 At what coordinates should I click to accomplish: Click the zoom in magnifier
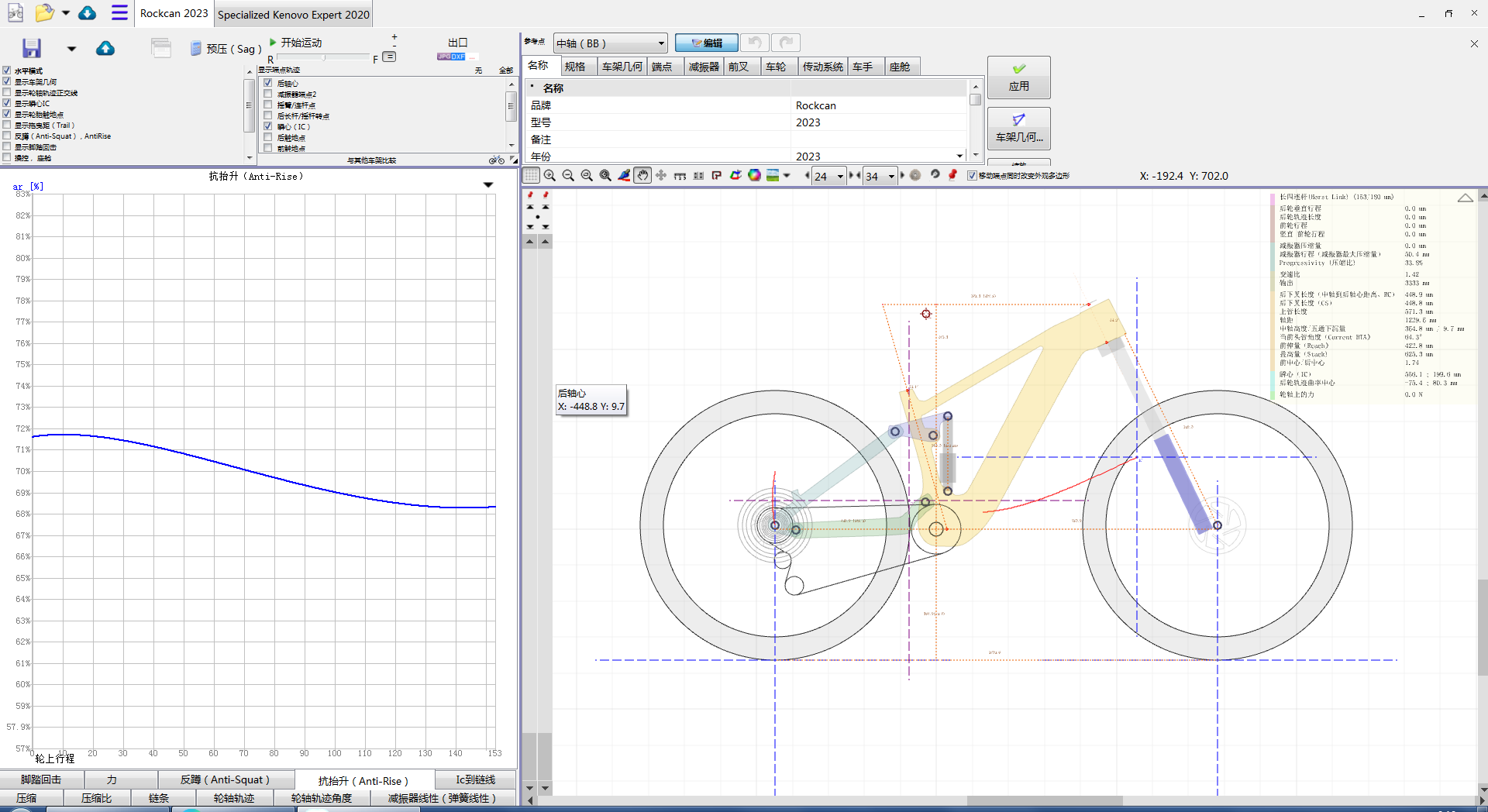(x=550, y=176)
